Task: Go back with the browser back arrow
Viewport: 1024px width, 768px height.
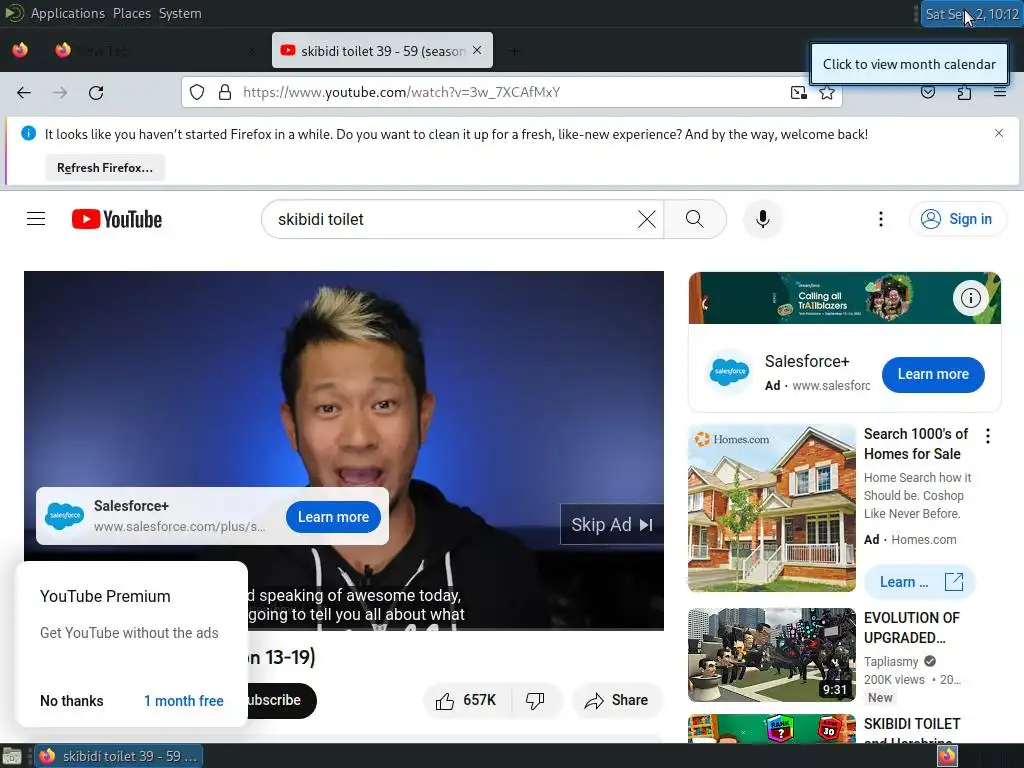Action: click(x=24, y=93)
